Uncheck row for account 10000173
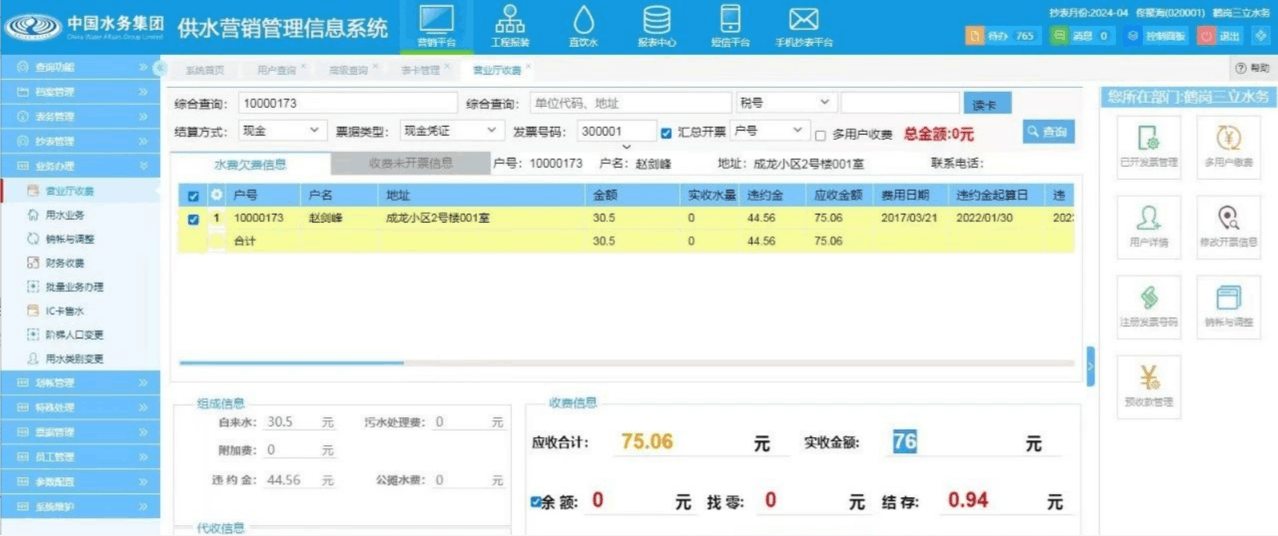The height and width of the screenshot is (536, 1278). point(194,218)
